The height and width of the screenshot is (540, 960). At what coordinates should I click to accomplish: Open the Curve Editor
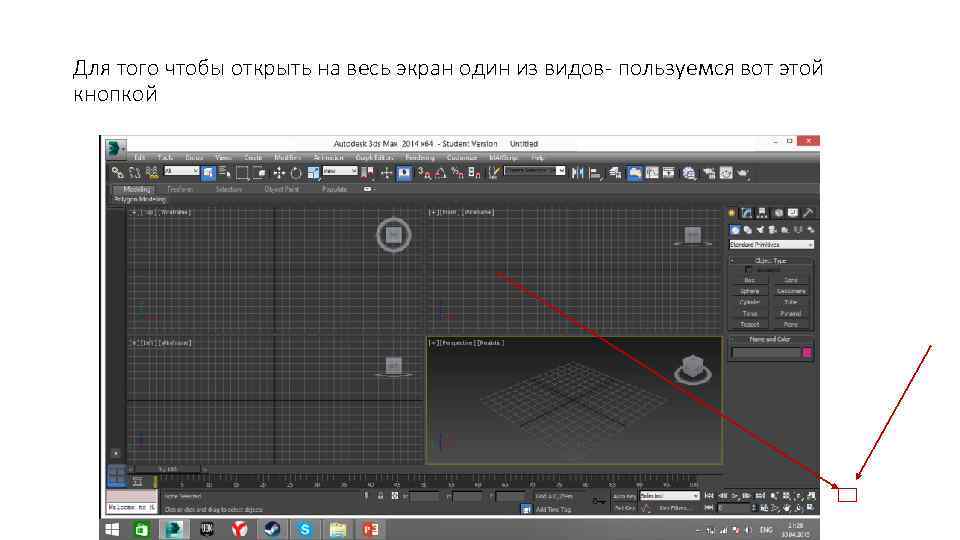pyautogui.click(x=652, y=173)
